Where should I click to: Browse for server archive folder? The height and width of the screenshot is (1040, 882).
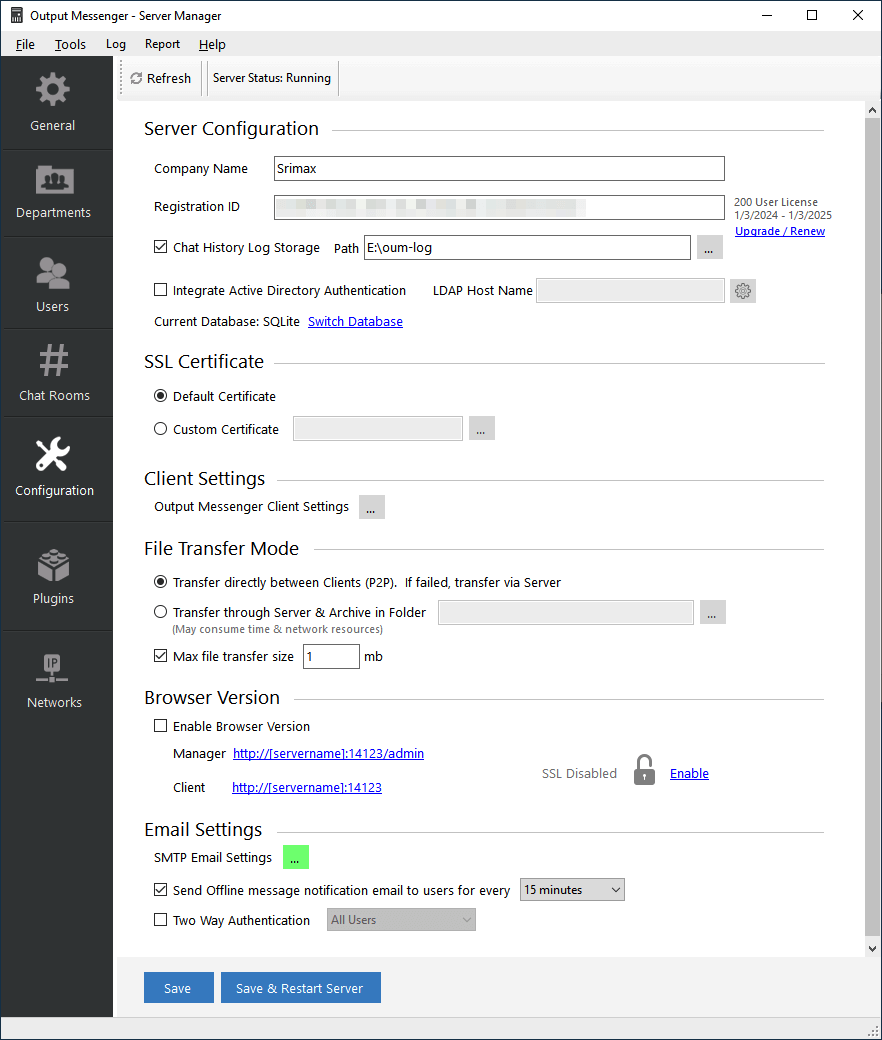(712, 612)
